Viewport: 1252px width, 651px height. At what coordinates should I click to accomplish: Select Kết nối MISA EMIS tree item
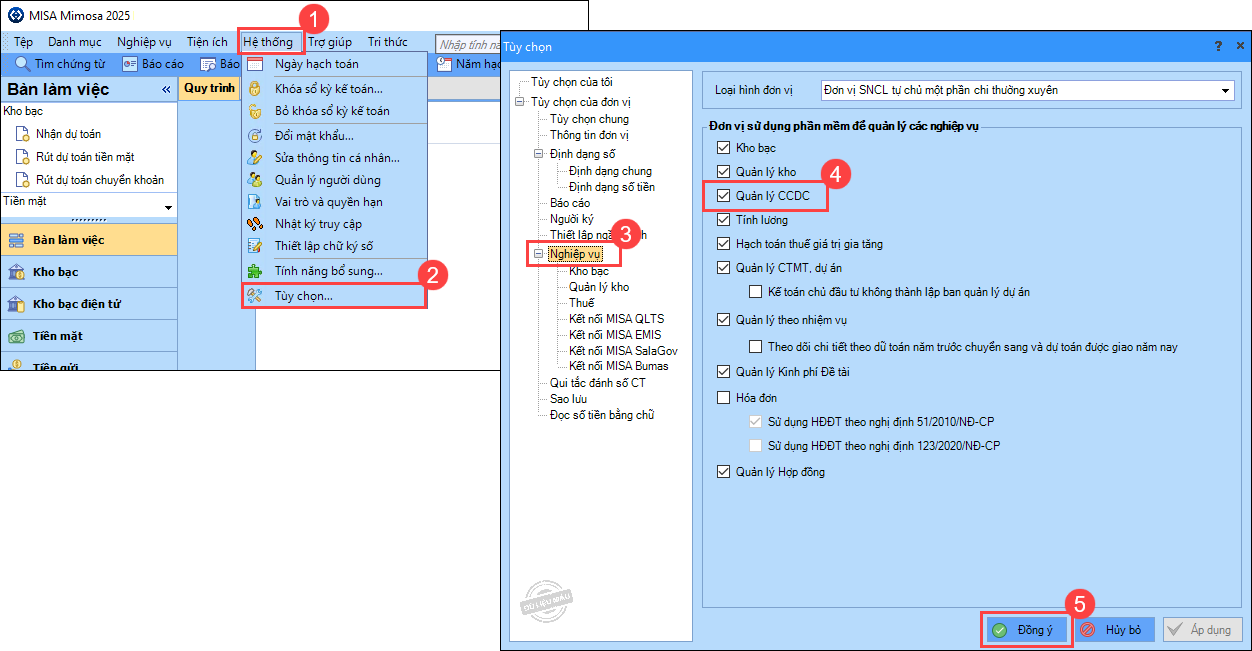615,335
